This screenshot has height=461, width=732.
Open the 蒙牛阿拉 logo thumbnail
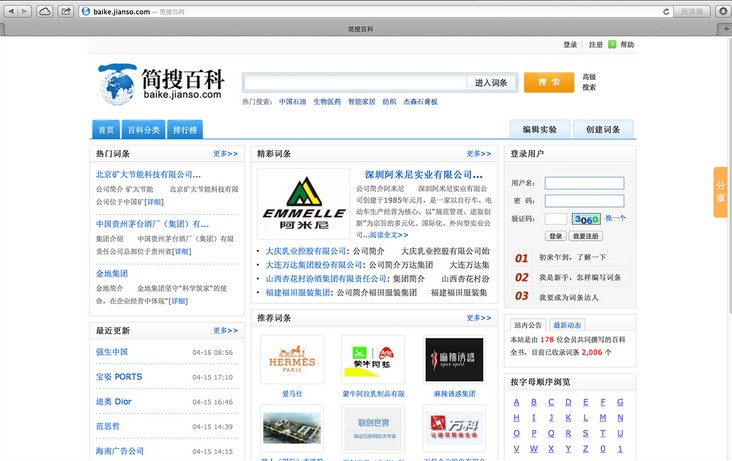pyautogui.click(x=373, y=360)
